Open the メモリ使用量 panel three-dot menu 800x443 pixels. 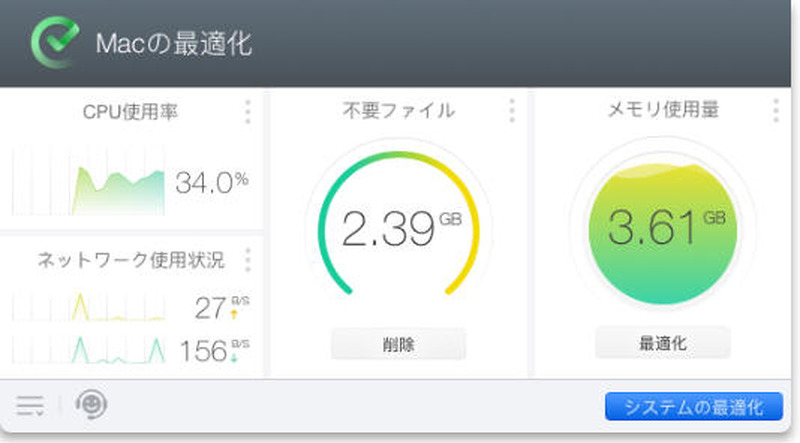coord(776,111)
